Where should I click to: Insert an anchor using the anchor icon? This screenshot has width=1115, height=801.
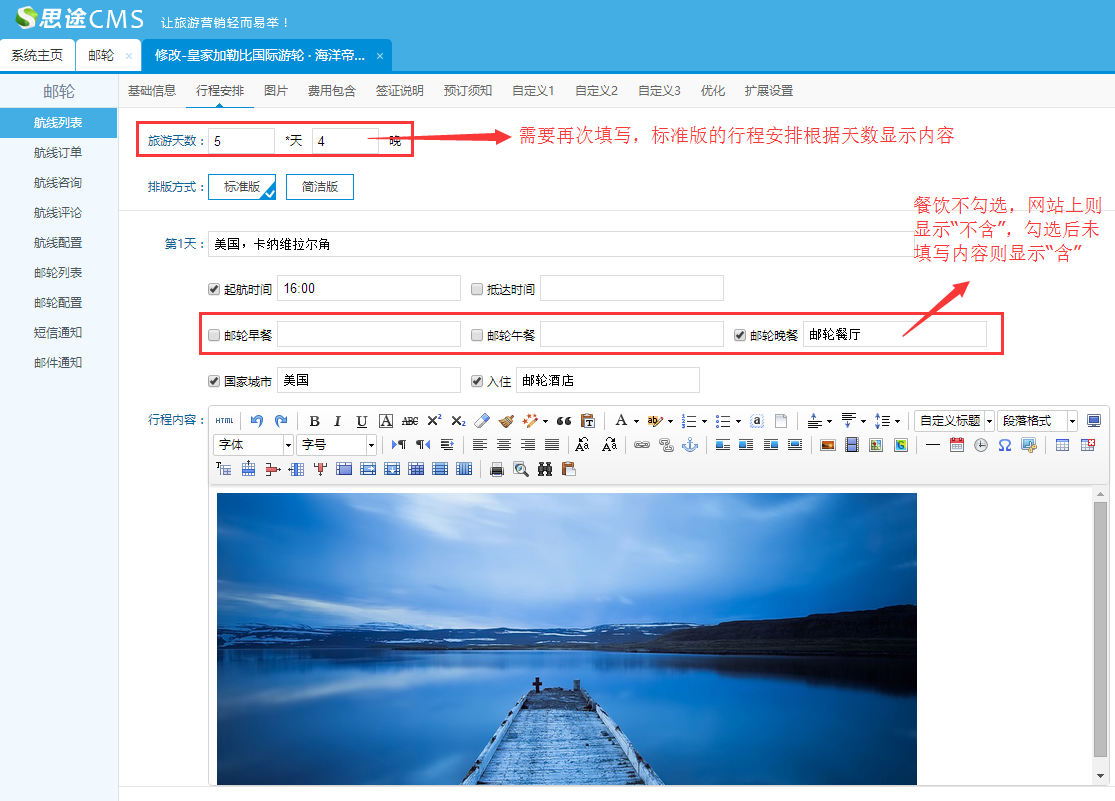click(689, 445)
